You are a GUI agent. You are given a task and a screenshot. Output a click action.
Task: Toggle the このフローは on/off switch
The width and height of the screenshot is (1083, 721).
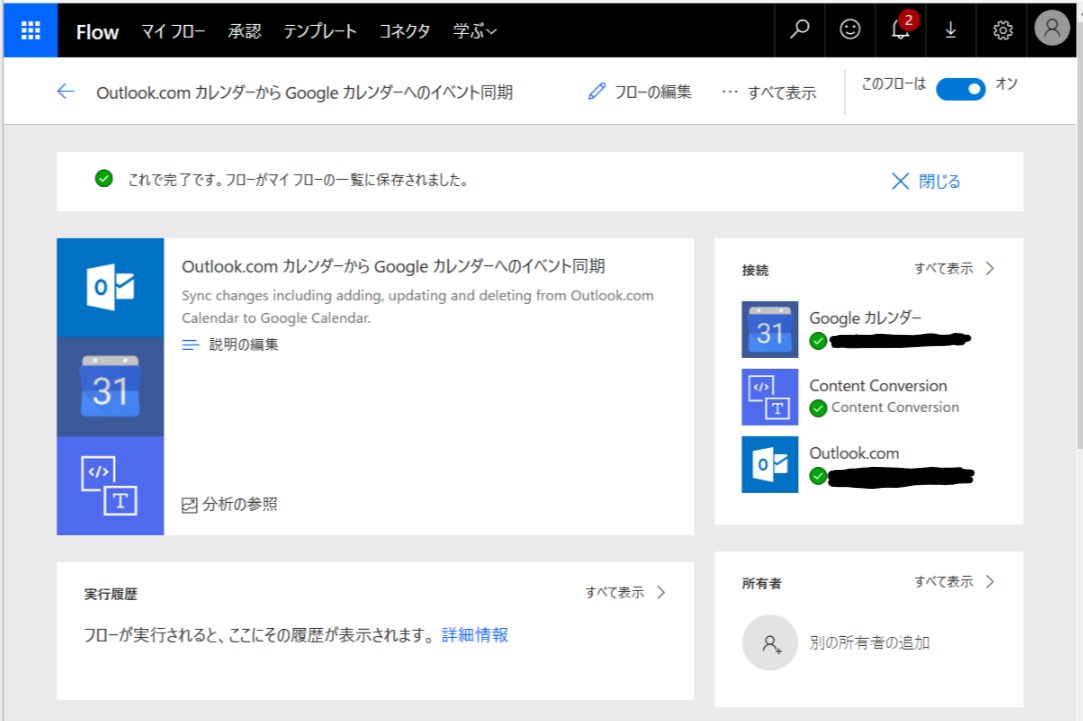pyautogui.click(x=961, y=89)
